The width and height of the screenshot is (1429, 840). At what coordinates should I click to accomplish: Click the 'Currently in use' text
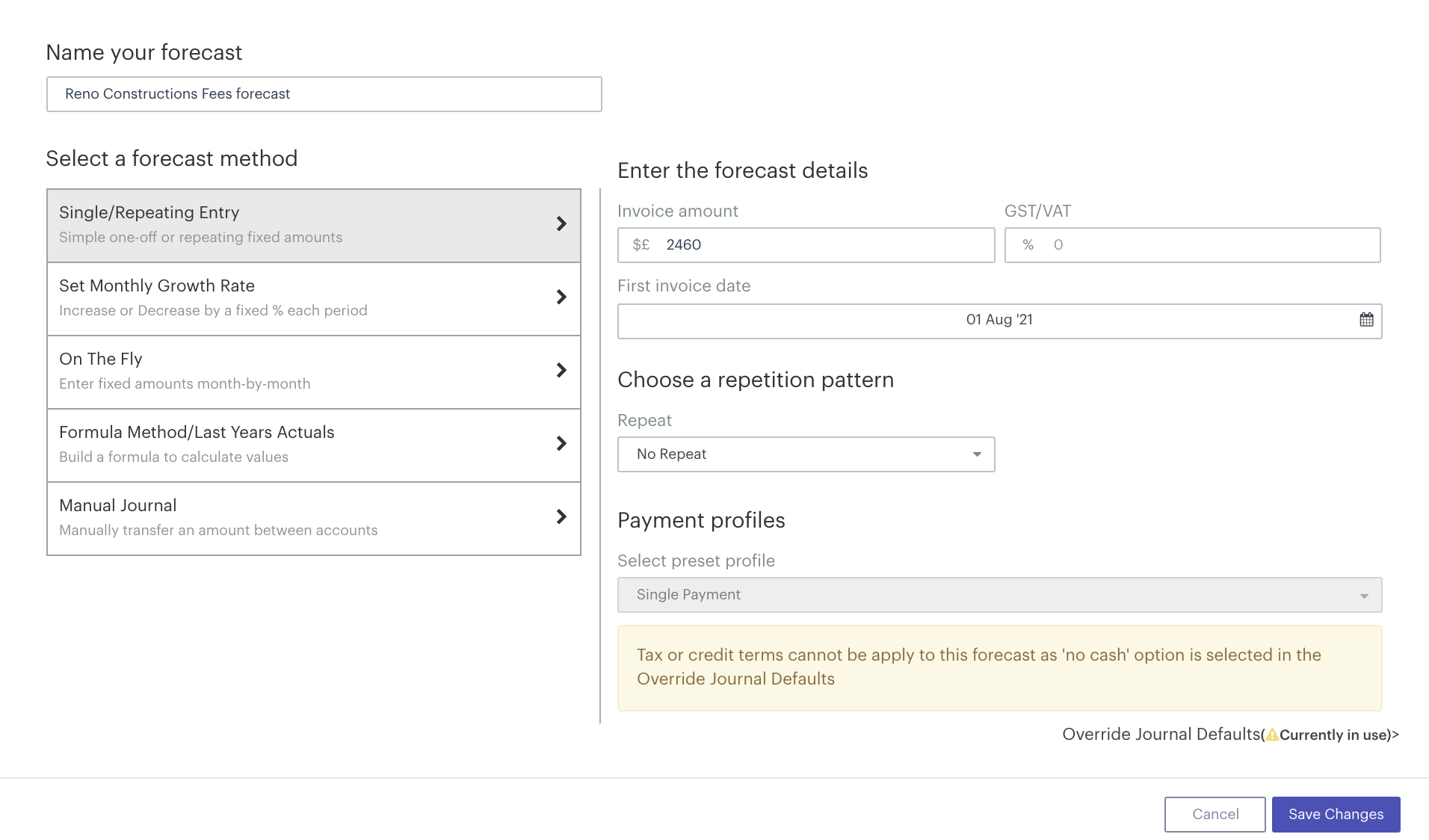(x=1334, y=735)
